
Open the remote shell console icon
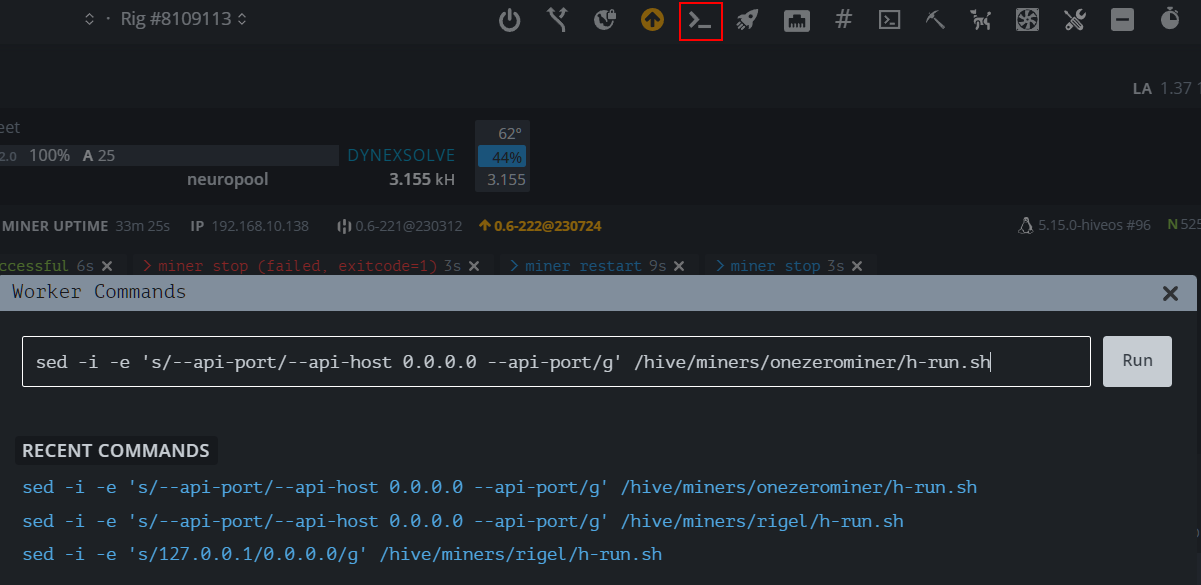tap(889, 20)
